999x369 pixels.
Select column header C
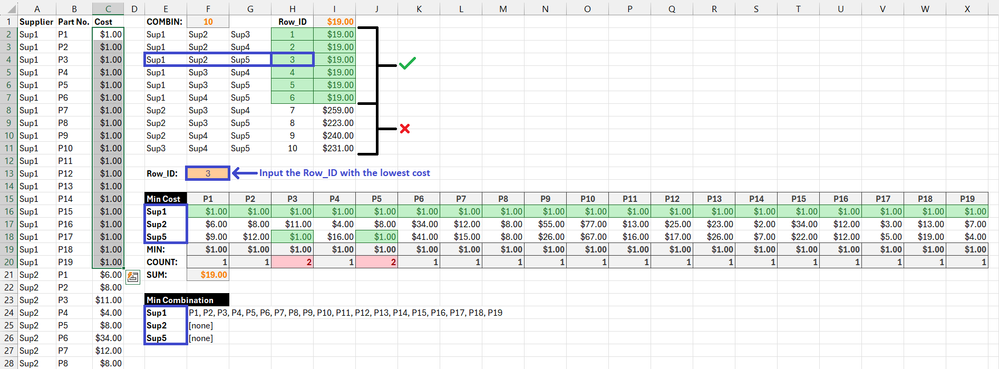[108, 8]
